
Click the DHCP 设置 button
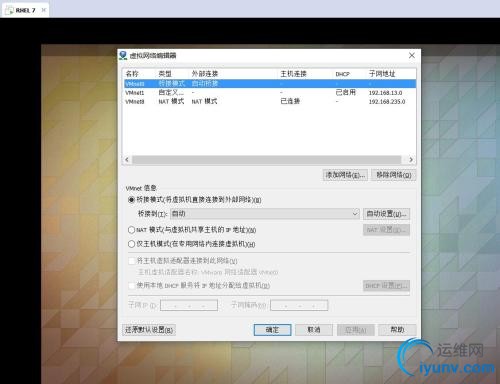386,286
